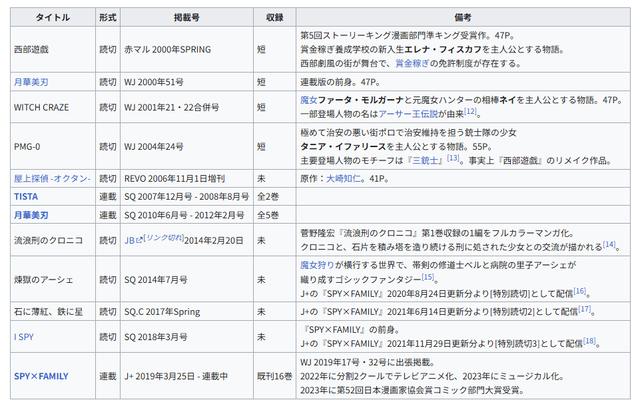Jump to footnote reference 14
The image size is (640, 406).
[x=609, y=243]
